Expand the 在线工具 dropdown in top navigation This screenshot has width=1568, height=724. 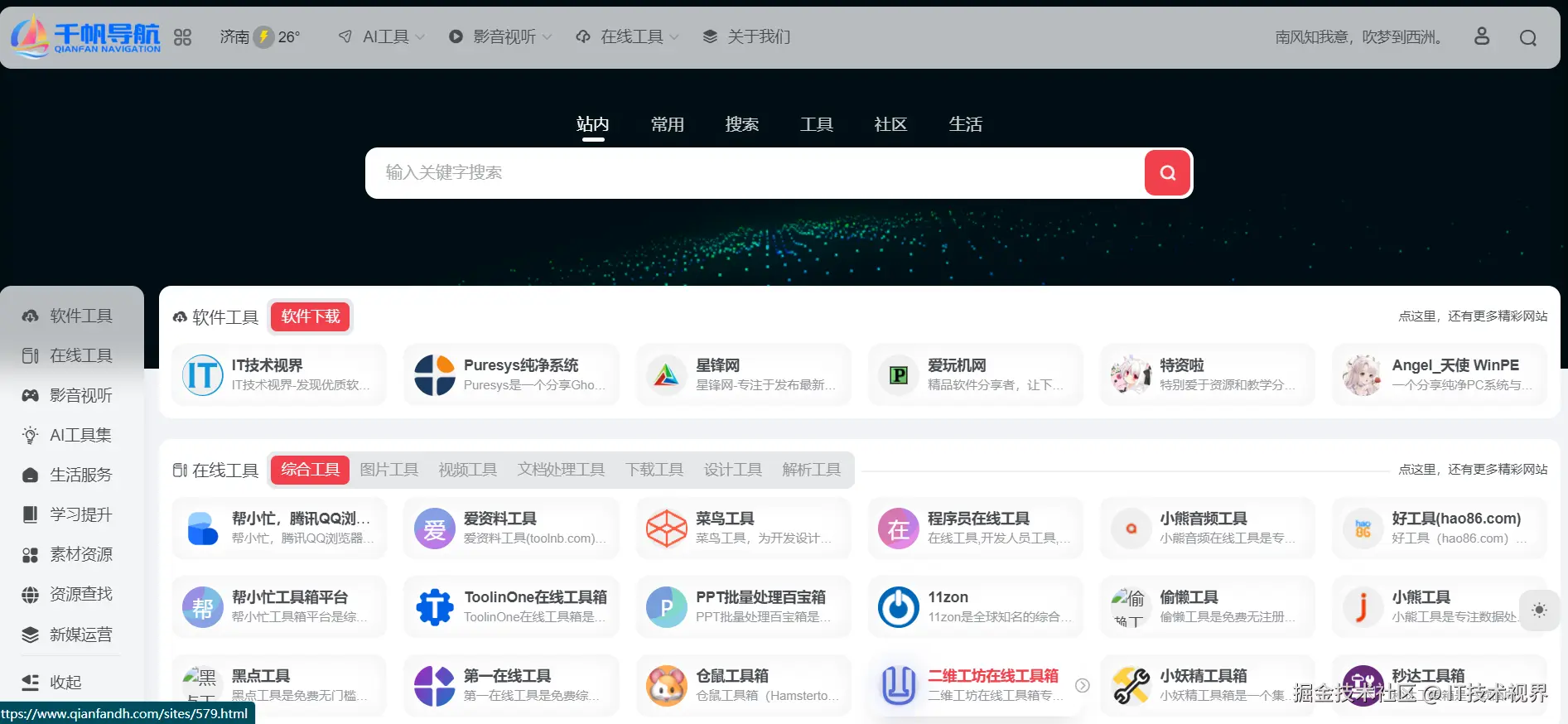[628, 37]
